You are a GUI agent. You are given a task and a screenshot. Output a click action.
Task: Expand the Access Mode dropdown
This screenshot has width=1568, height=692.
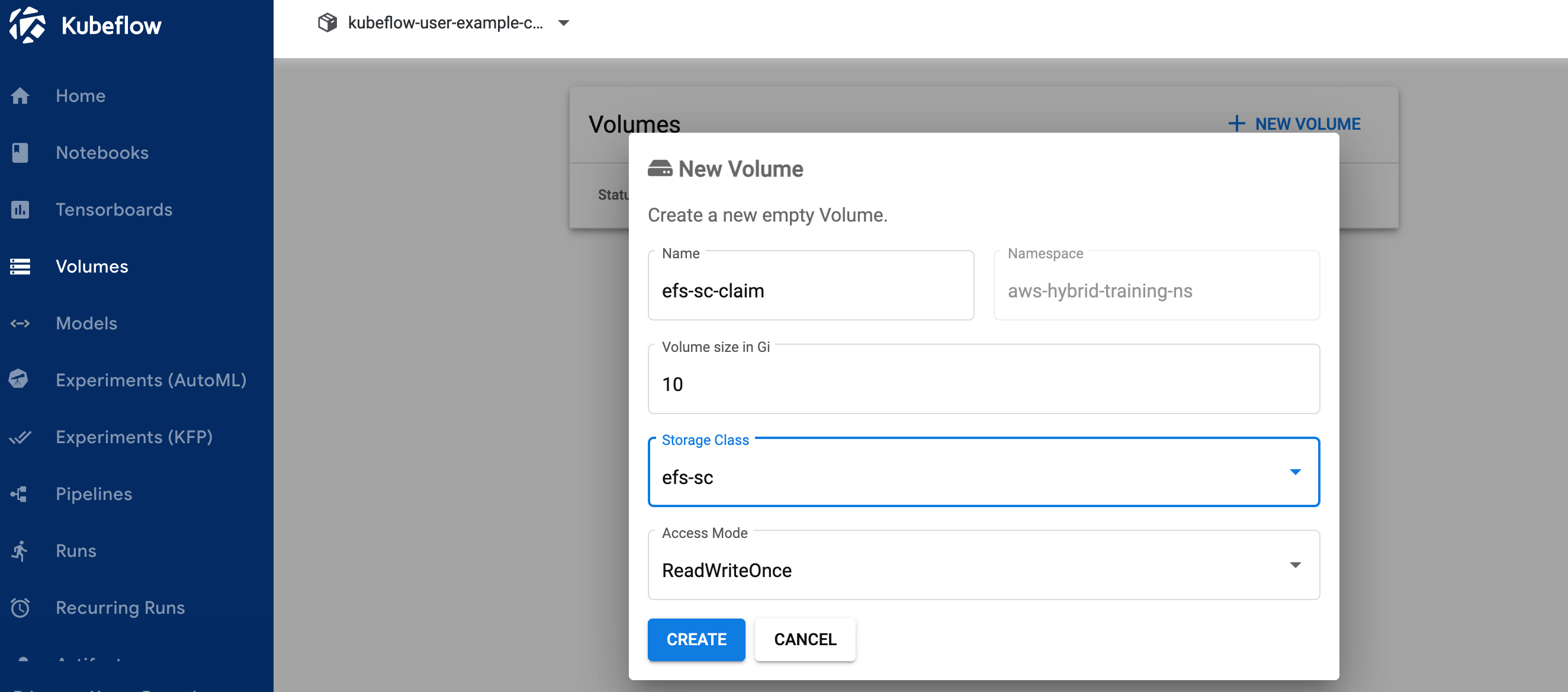(x=983, y=569)
